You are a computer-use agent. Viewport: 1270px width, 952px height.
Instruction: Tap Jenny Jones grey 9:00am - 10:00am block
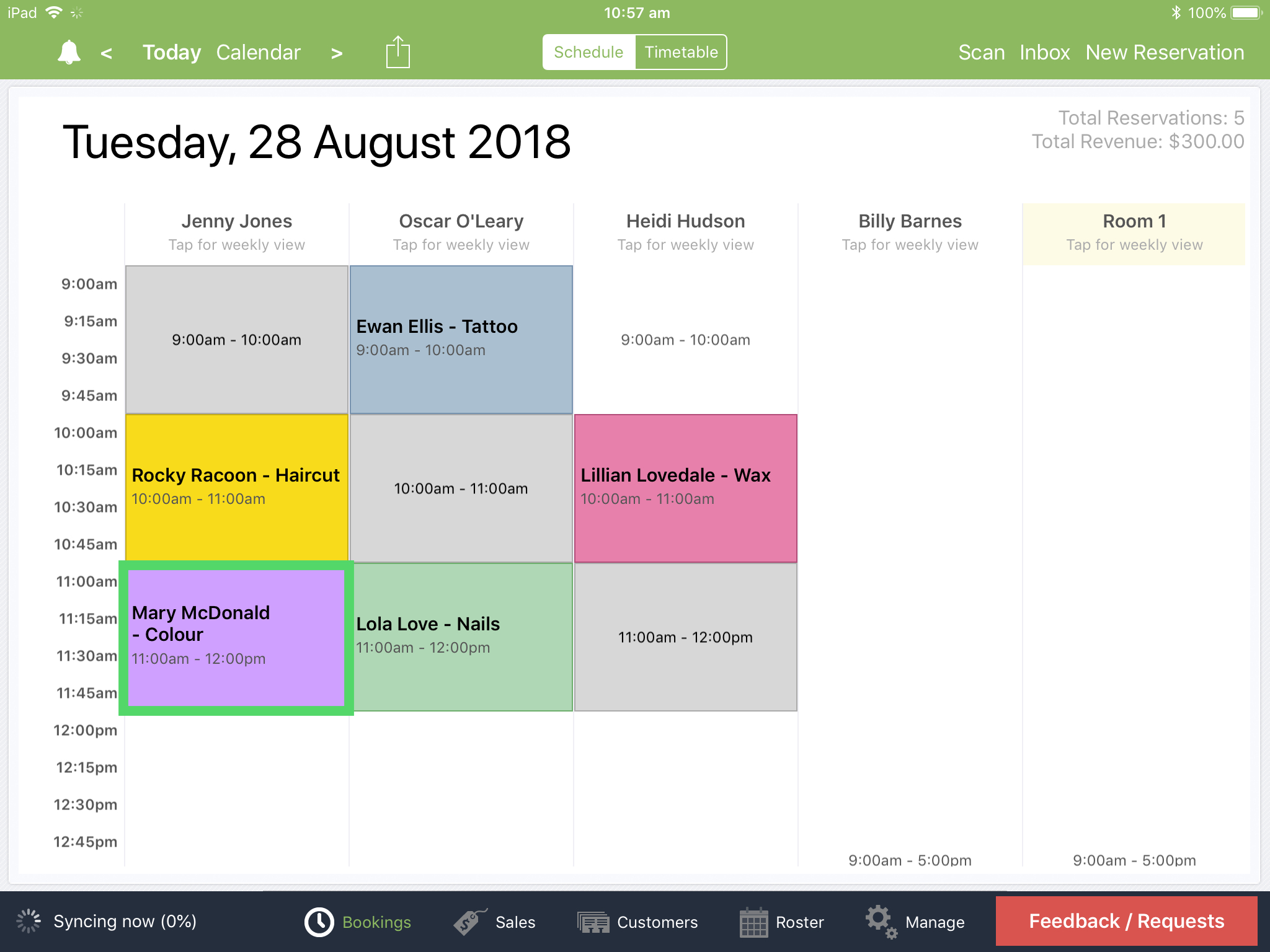coord(236,340)
